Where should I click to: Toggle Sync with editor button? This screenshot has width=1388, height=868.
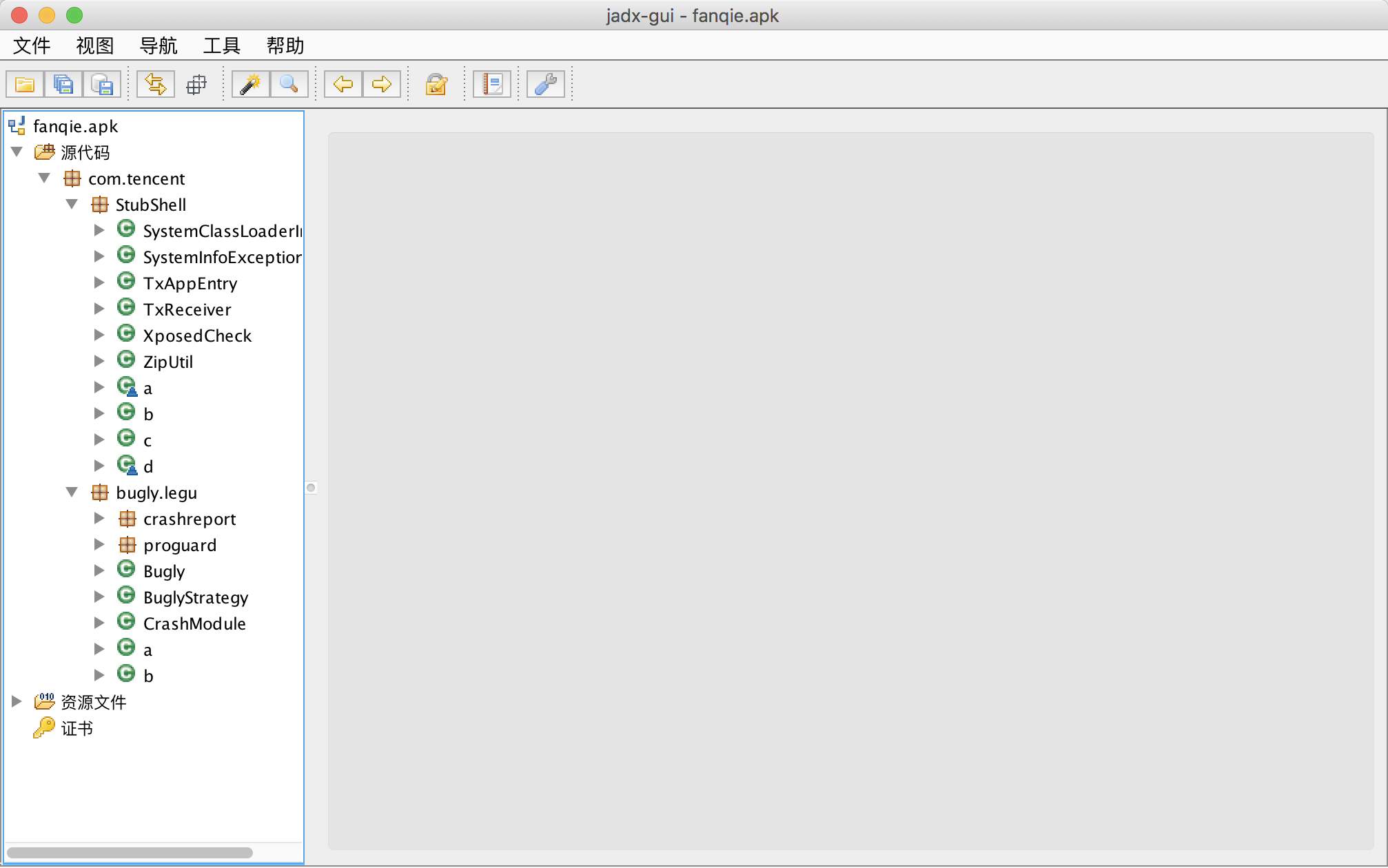click(156, 85)
